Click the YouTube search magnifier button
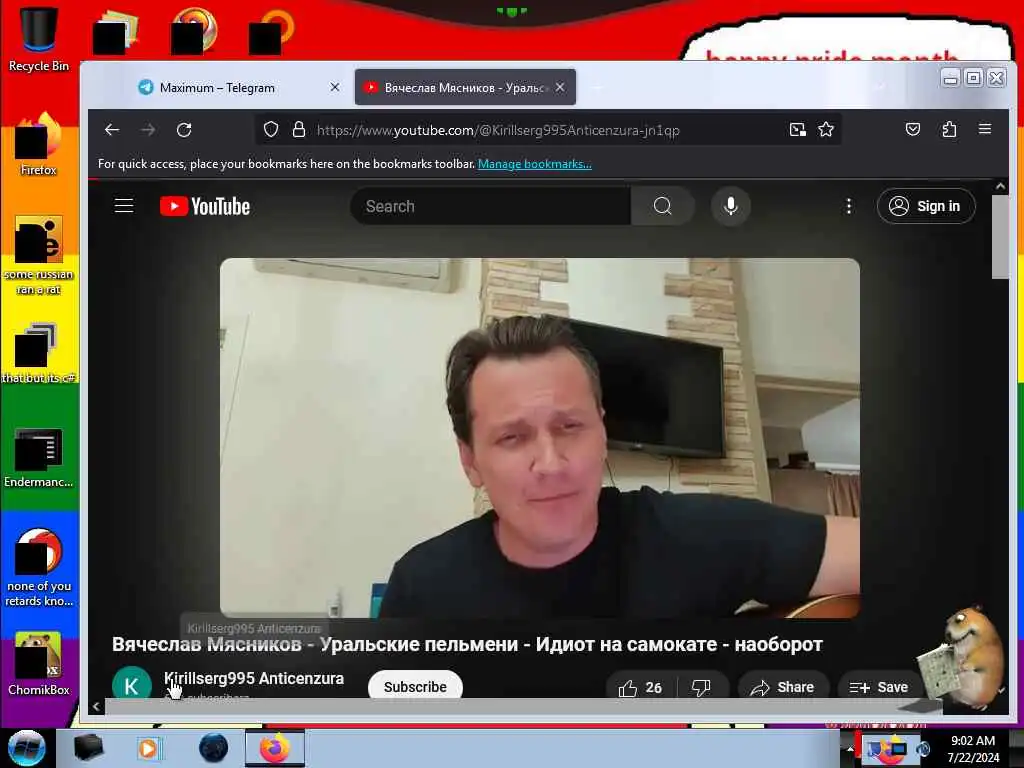Viewport: 1024px width, 768px height. coord(662,206)
